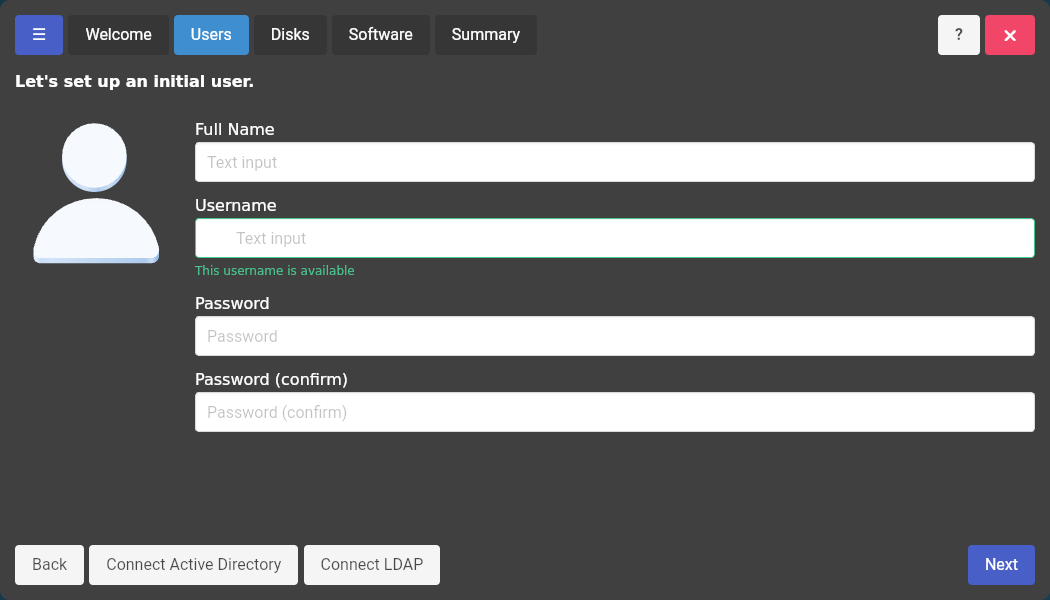Click Connect Active Directory
Screen dimensions: 1050x600
tap(193, 565)
